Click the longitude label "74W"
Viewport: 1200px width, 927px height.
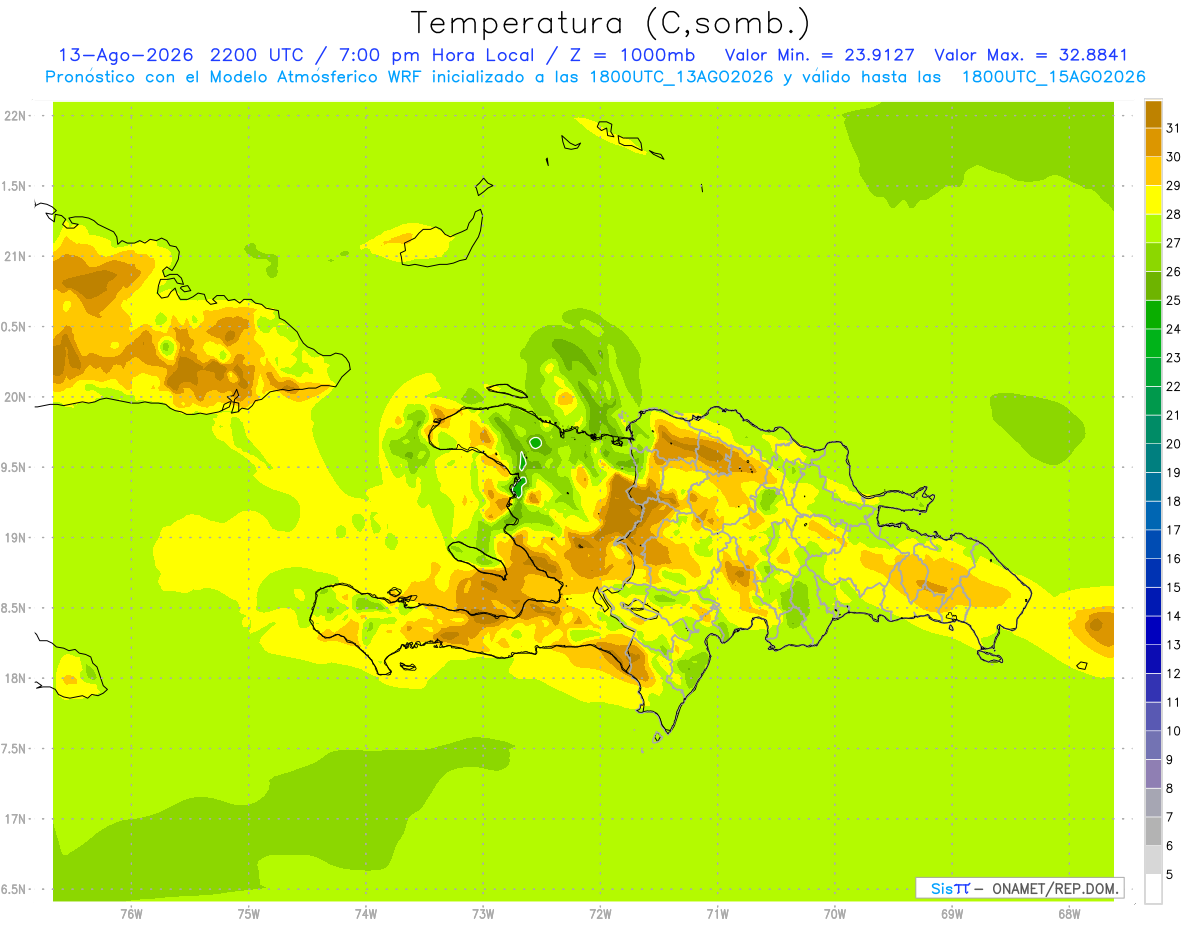[366, 914]
